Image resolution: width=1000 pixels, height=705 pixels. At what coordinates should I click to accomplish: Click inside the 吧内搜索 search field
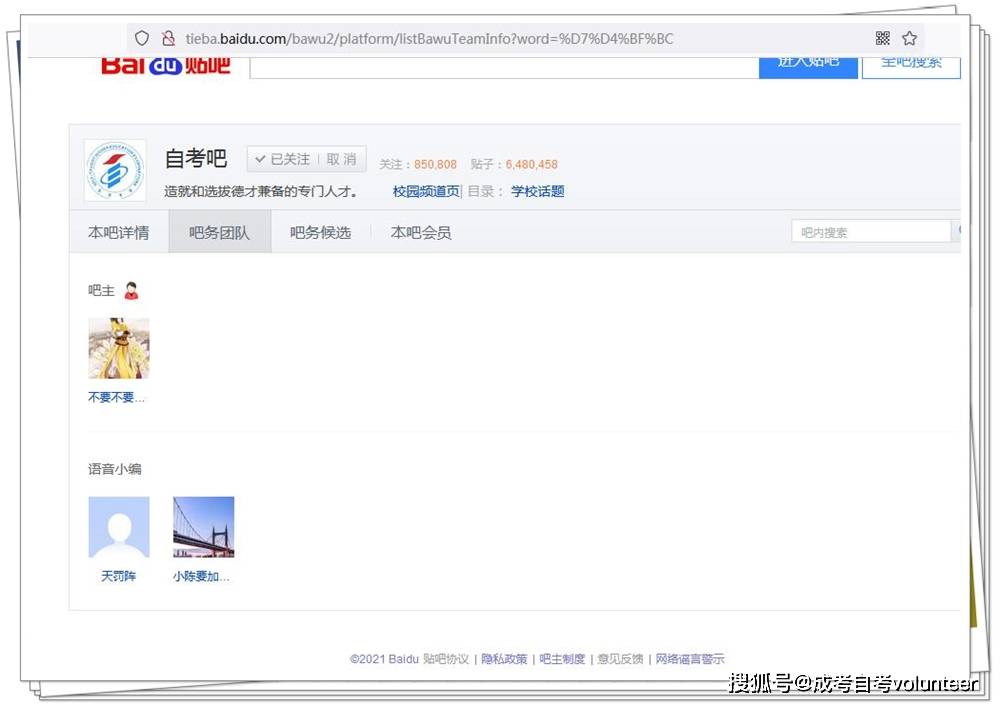870,231
